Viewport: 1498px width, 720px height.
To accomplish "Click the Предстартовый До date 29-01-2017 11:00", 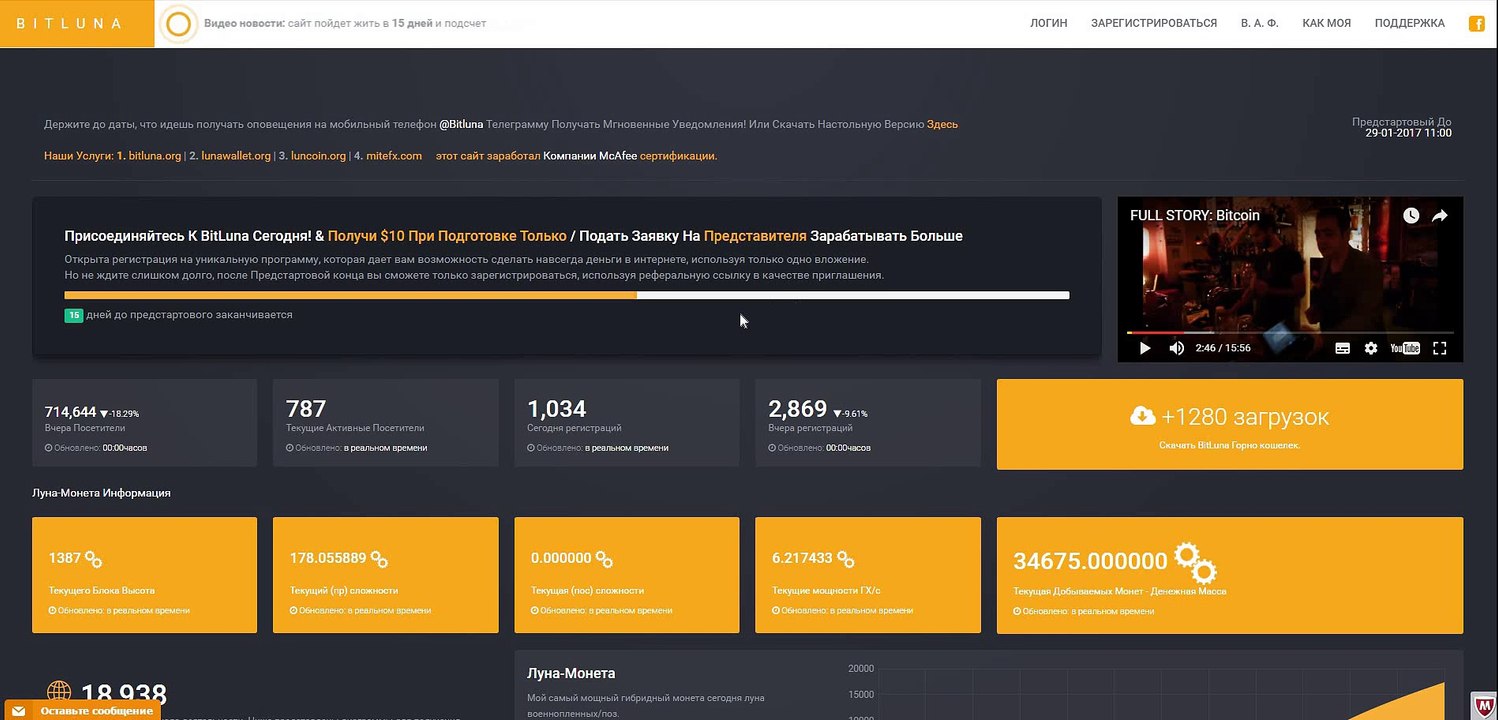I will point(1408,133).
